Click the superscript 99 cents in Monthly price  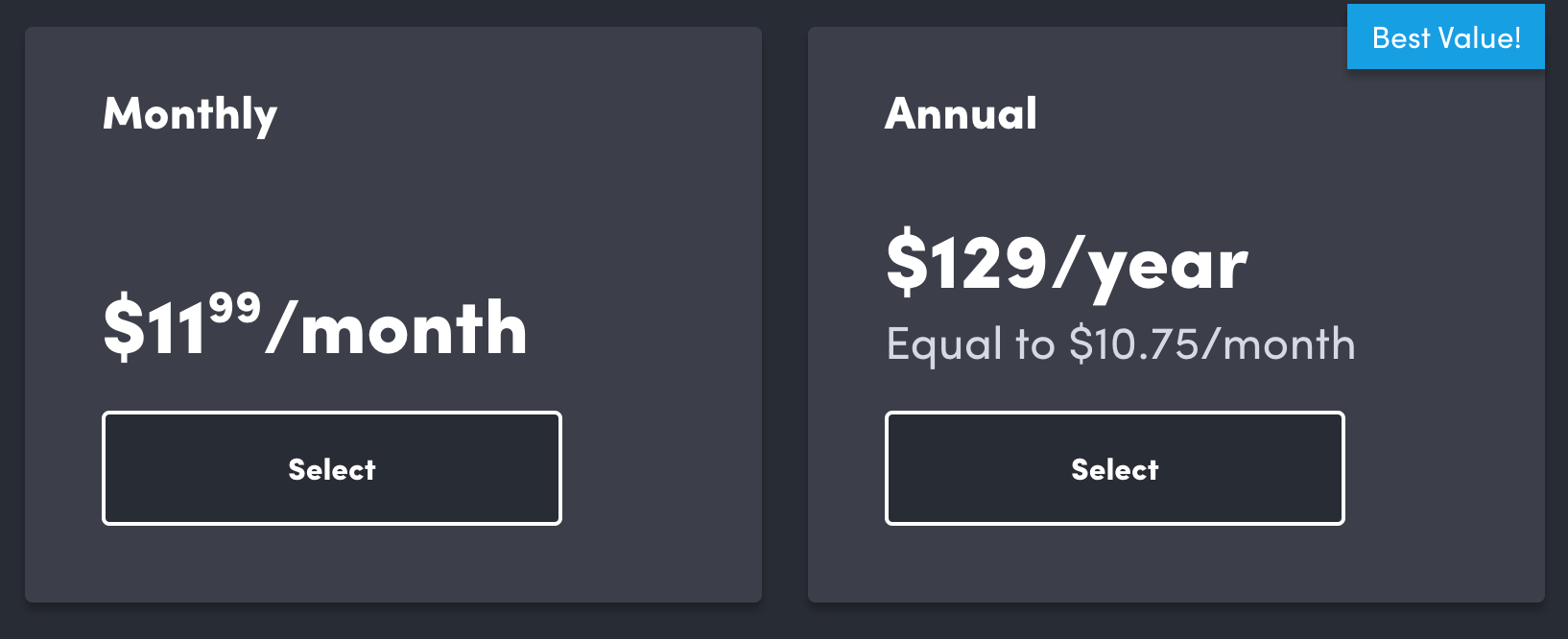(234, 309)
